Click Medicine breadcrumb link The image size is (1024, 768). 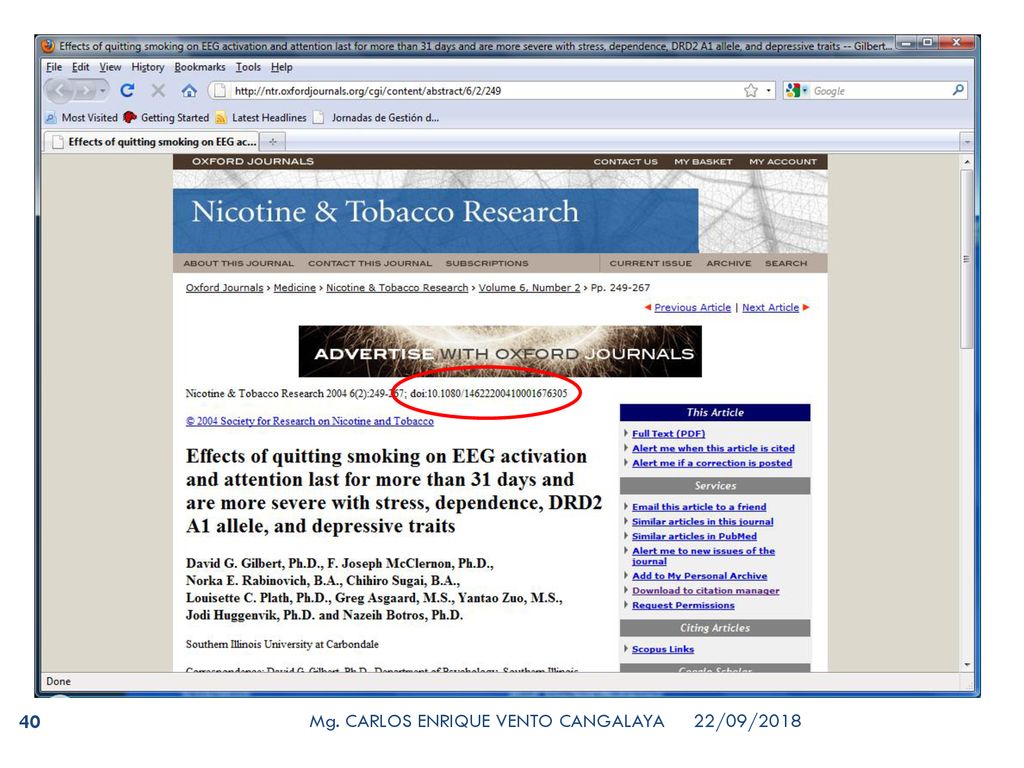(295, 287)
